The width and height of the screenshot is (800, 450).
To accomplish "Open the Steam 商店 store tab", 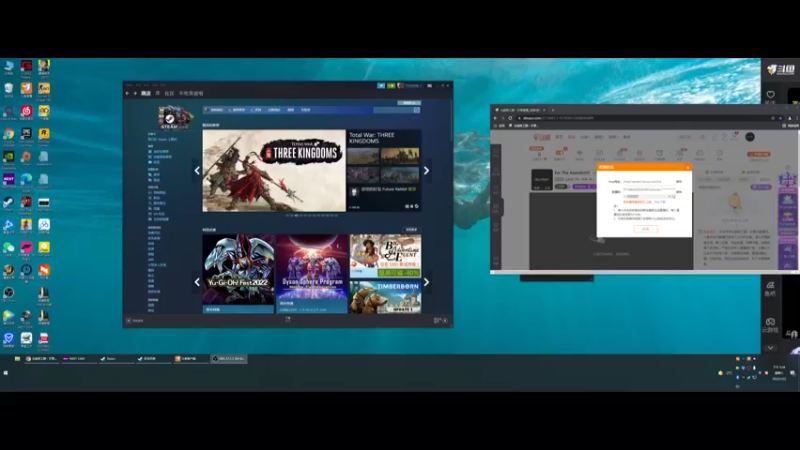I will pos(146,93).
